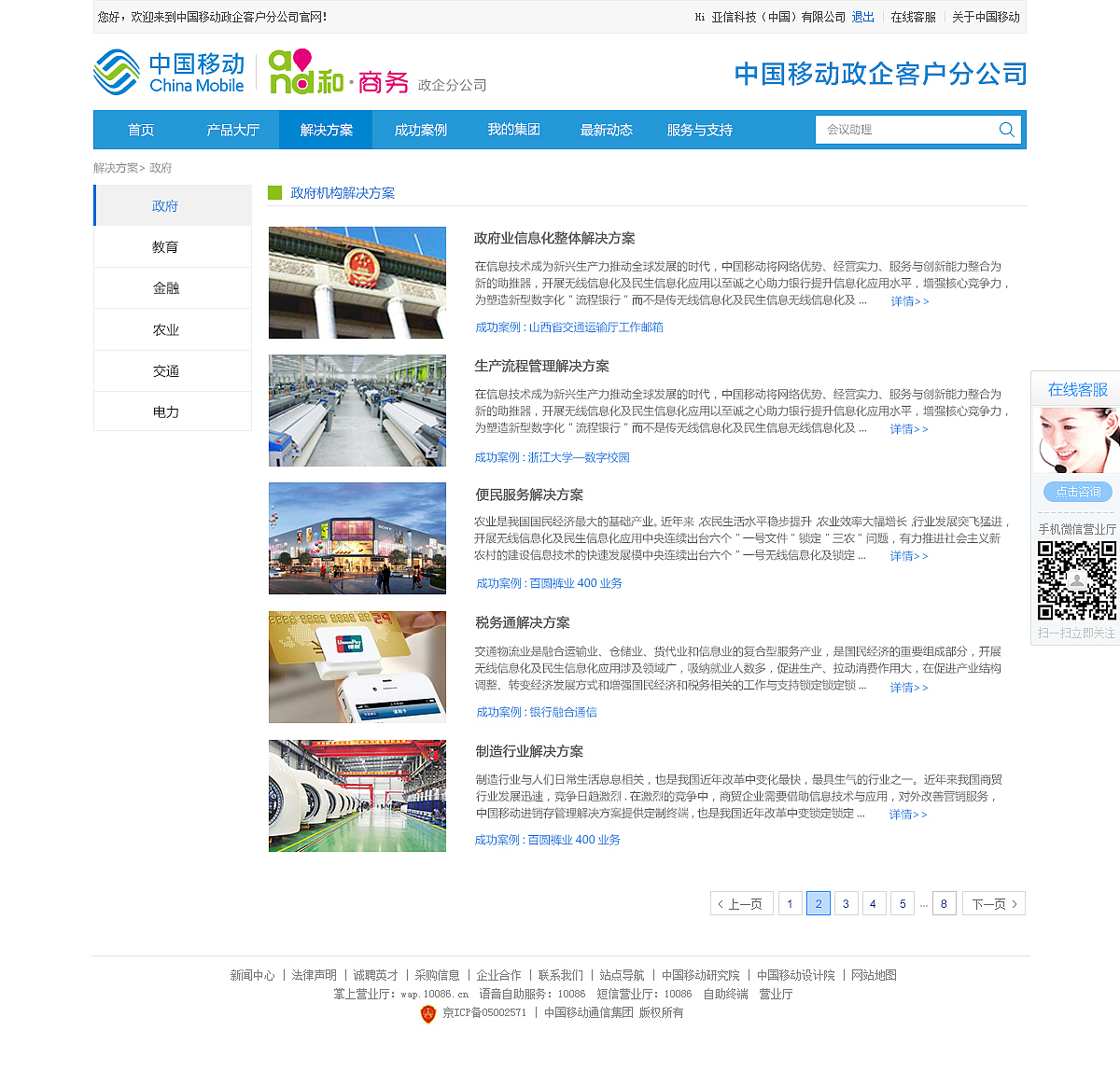
Task: Click the WeChat QR code image
Action: tap(1077, 580)
